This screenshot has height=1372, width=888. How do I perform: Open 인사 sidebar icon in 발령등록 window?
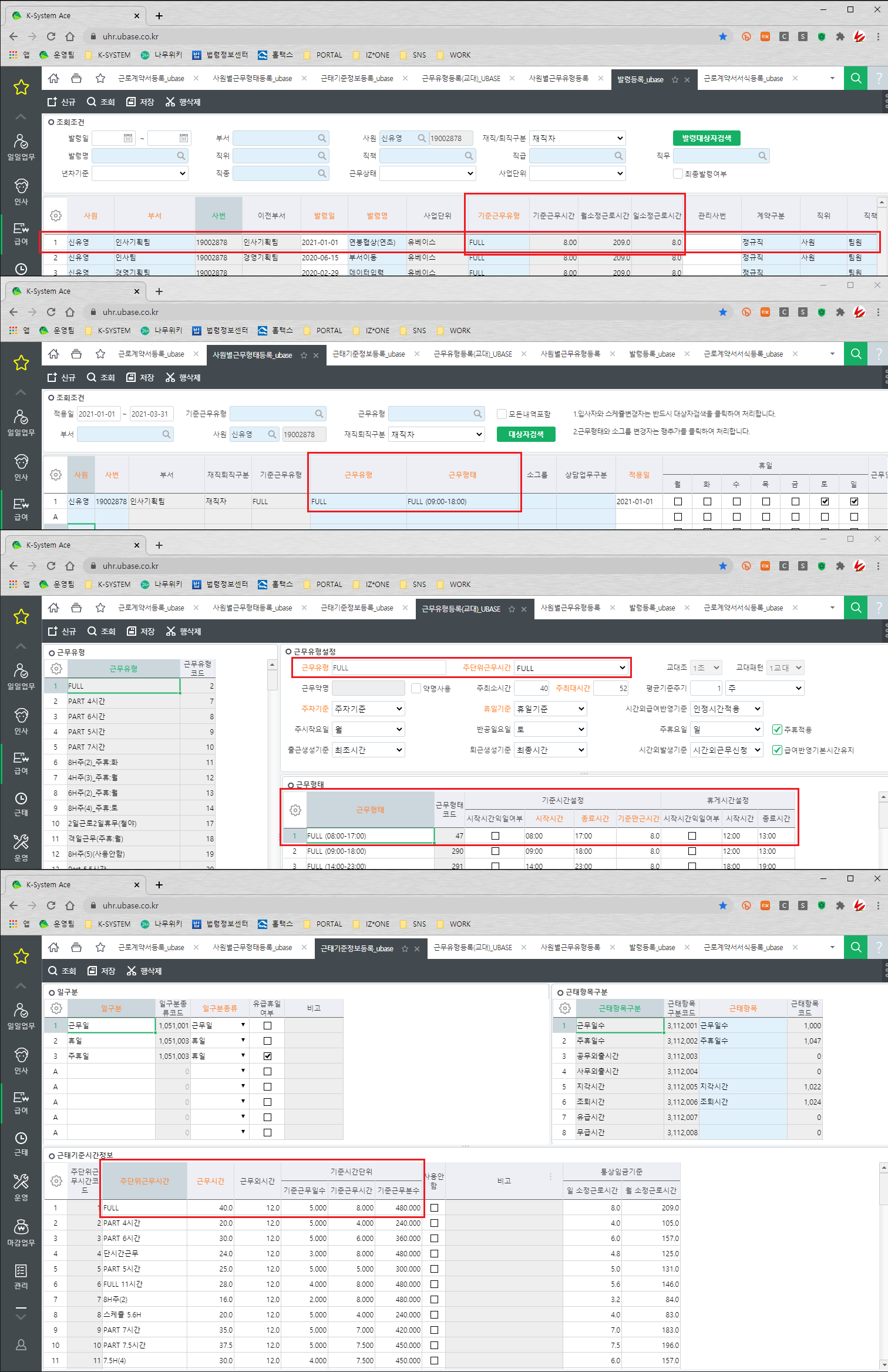pyautogui.click(x=21, y=192)
